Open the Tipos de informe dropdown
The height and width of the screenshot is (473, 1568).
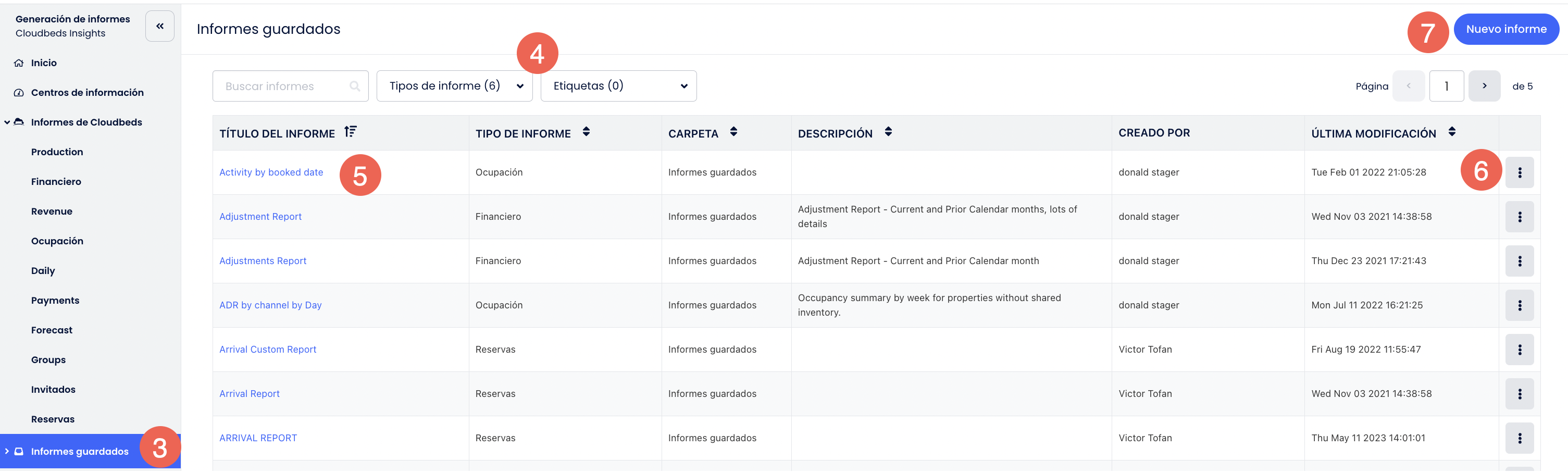pyautogui.click(x=454, y=86)
